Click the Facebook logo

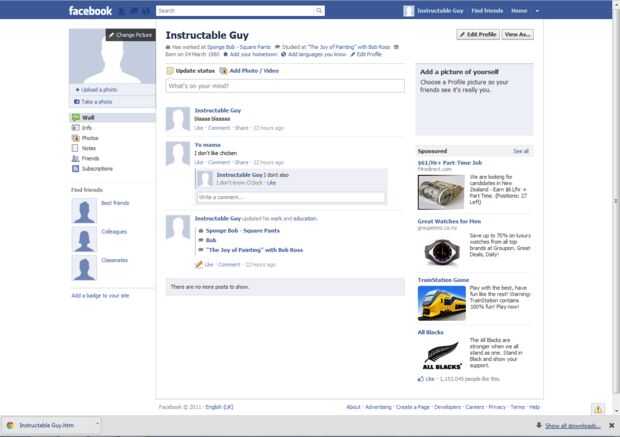tap(90, 11)
